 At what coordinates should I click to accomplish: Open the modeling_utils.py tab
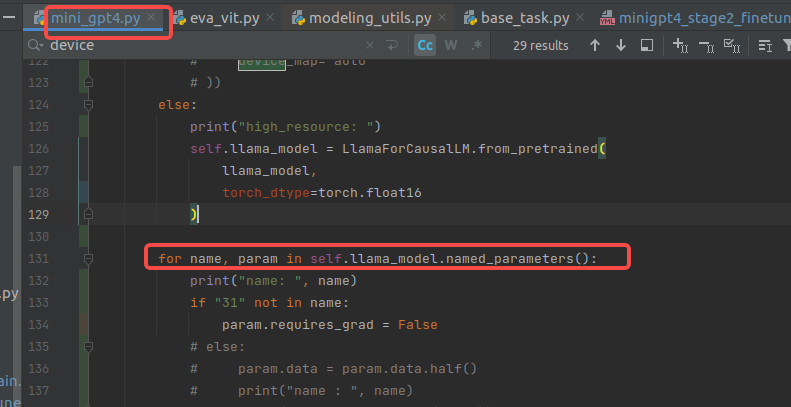370,19
